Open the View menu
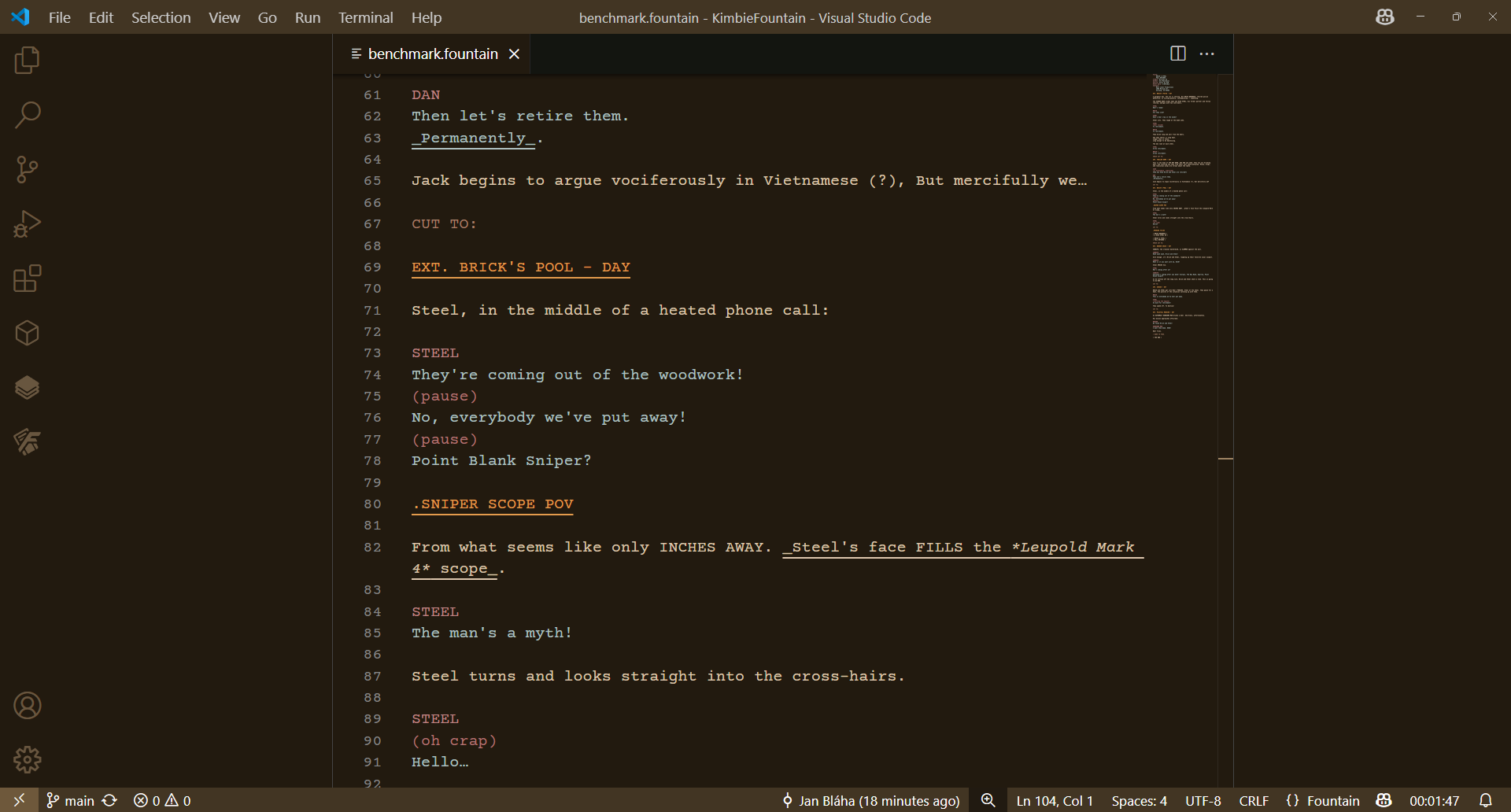The height and width of the screenshot is (812, 1511). (x=224, y=17)
